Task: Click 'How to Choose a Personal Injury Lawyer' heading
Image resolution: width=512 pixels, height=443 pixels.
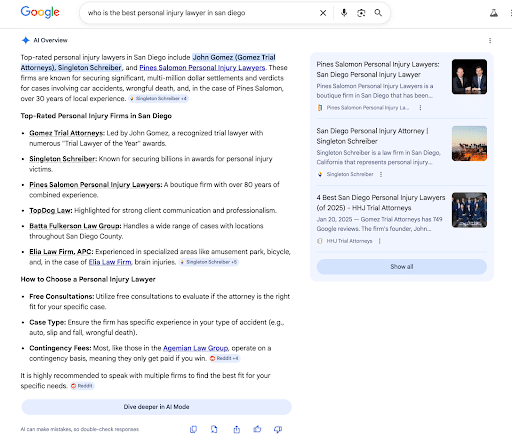Action: click(88, 279)
